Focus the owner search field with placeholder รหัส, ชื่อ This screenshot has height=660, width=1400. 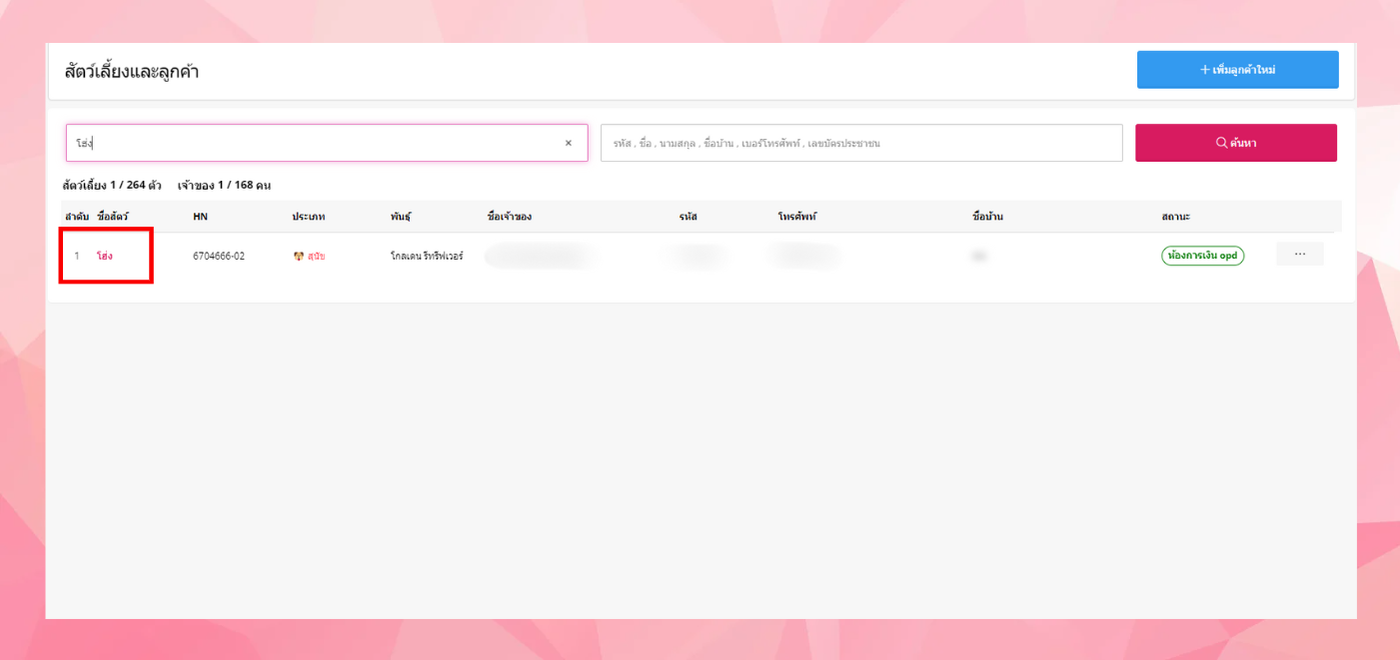(x=861, y=143)
